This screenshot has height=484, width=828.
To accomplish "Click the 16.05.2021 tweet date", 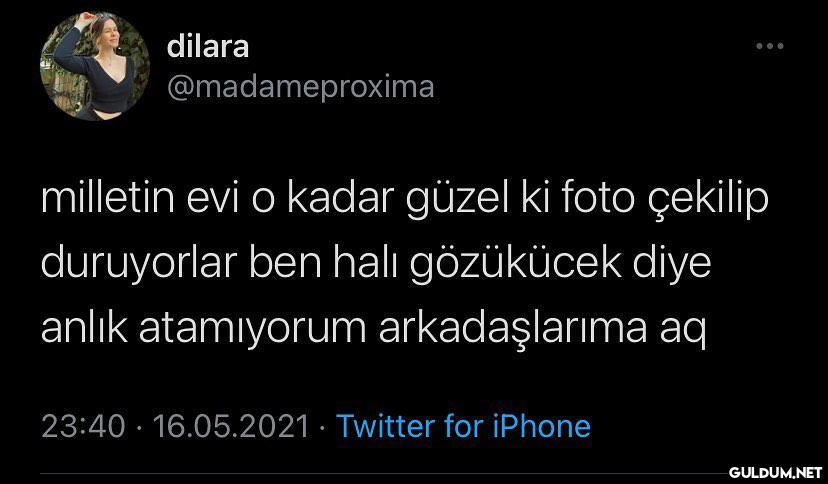I will pyautogui.click(x=231, y=426).
